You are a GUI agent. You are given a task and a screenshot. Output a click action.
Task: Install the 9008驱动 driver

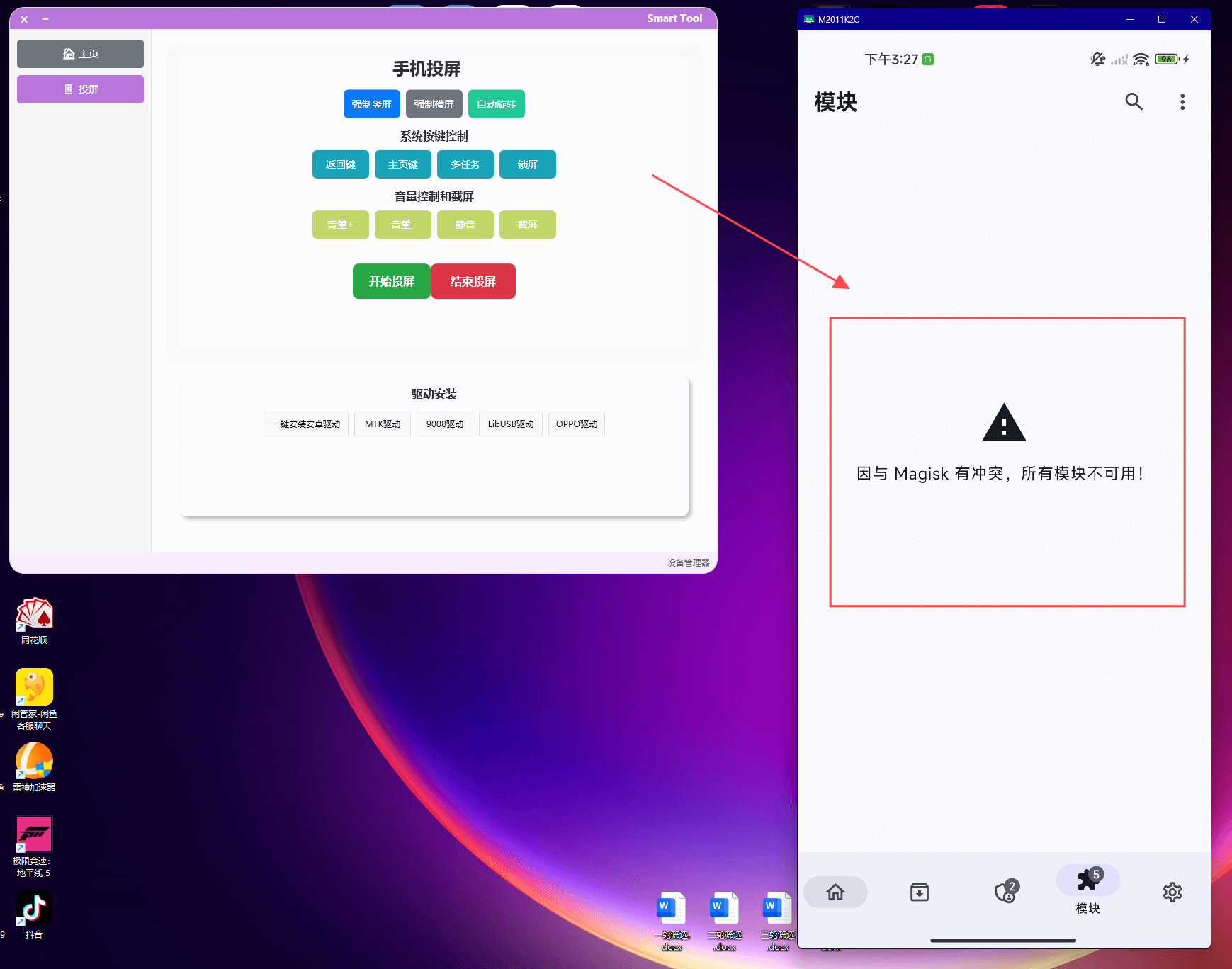pyautogui.click(x=445, y=424)
